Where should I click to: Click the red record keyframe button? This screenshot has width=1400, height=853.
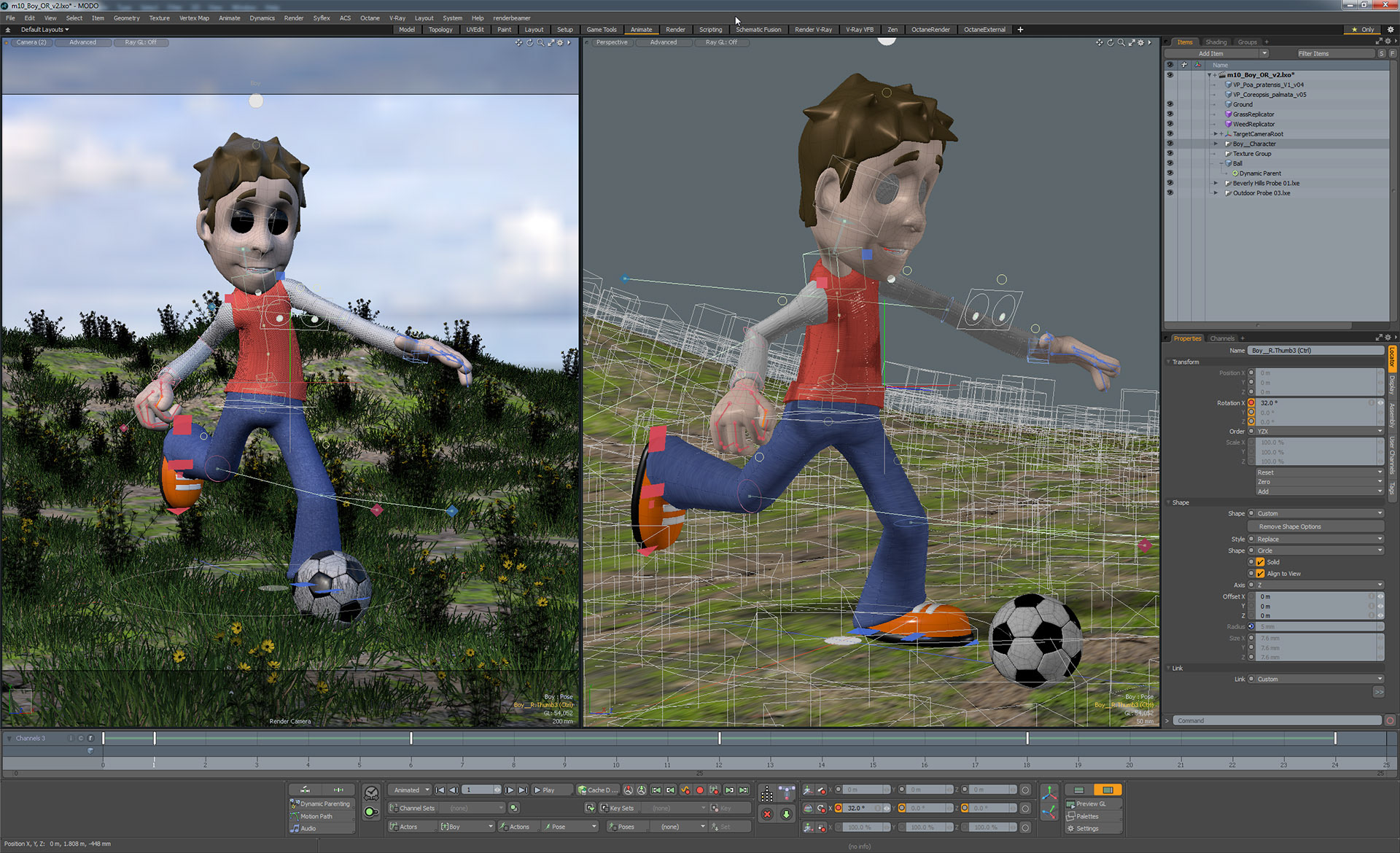point(700,790)
